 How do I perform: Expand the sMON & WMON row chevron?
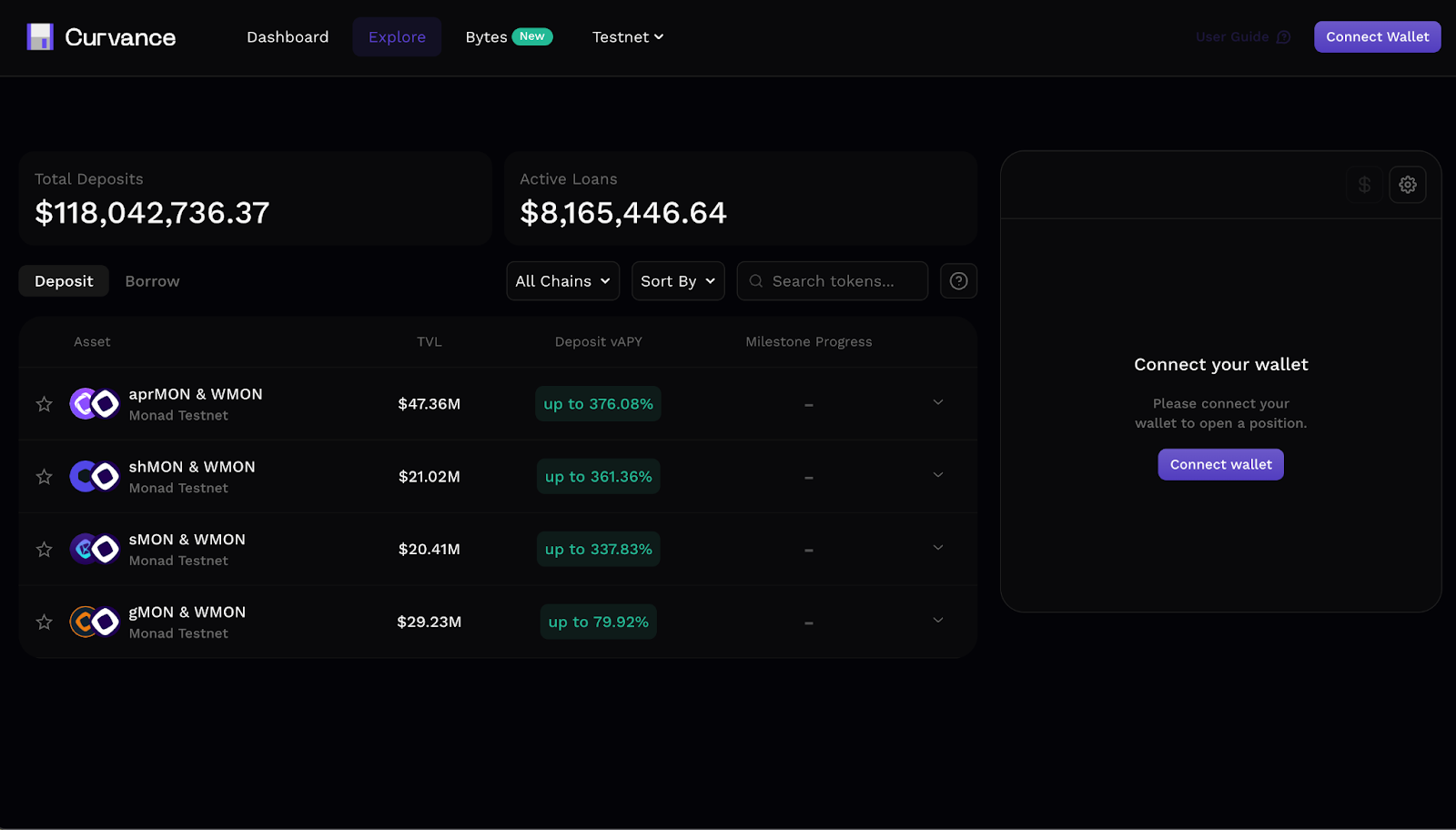[938, 548]
